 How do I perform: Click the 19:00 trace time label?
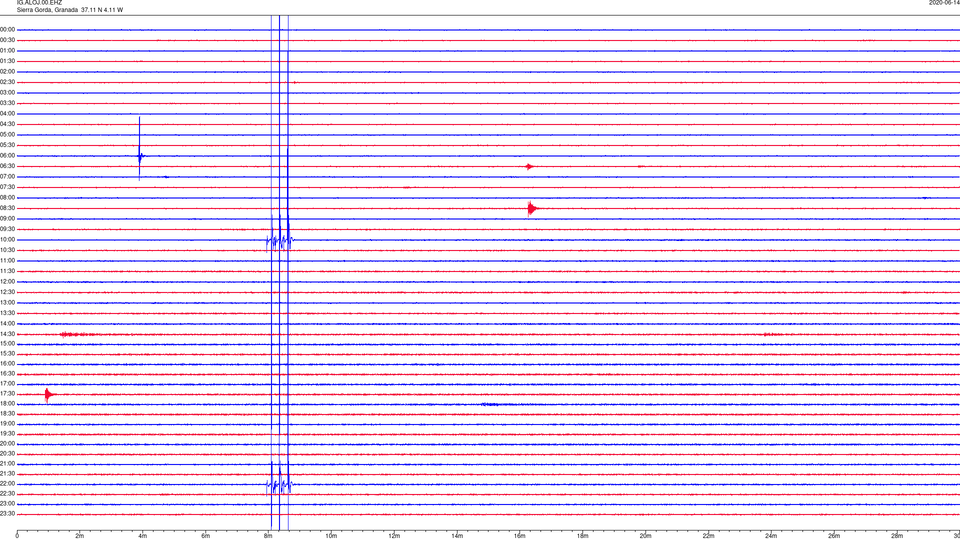[x=7, y=424]
